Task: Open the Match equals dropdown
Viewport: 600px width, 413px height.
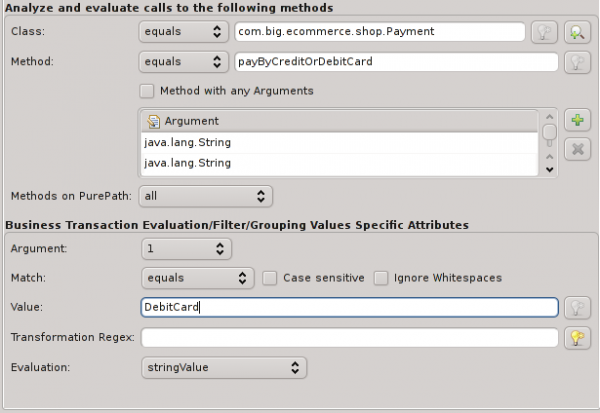Action: tap(198, 278)
